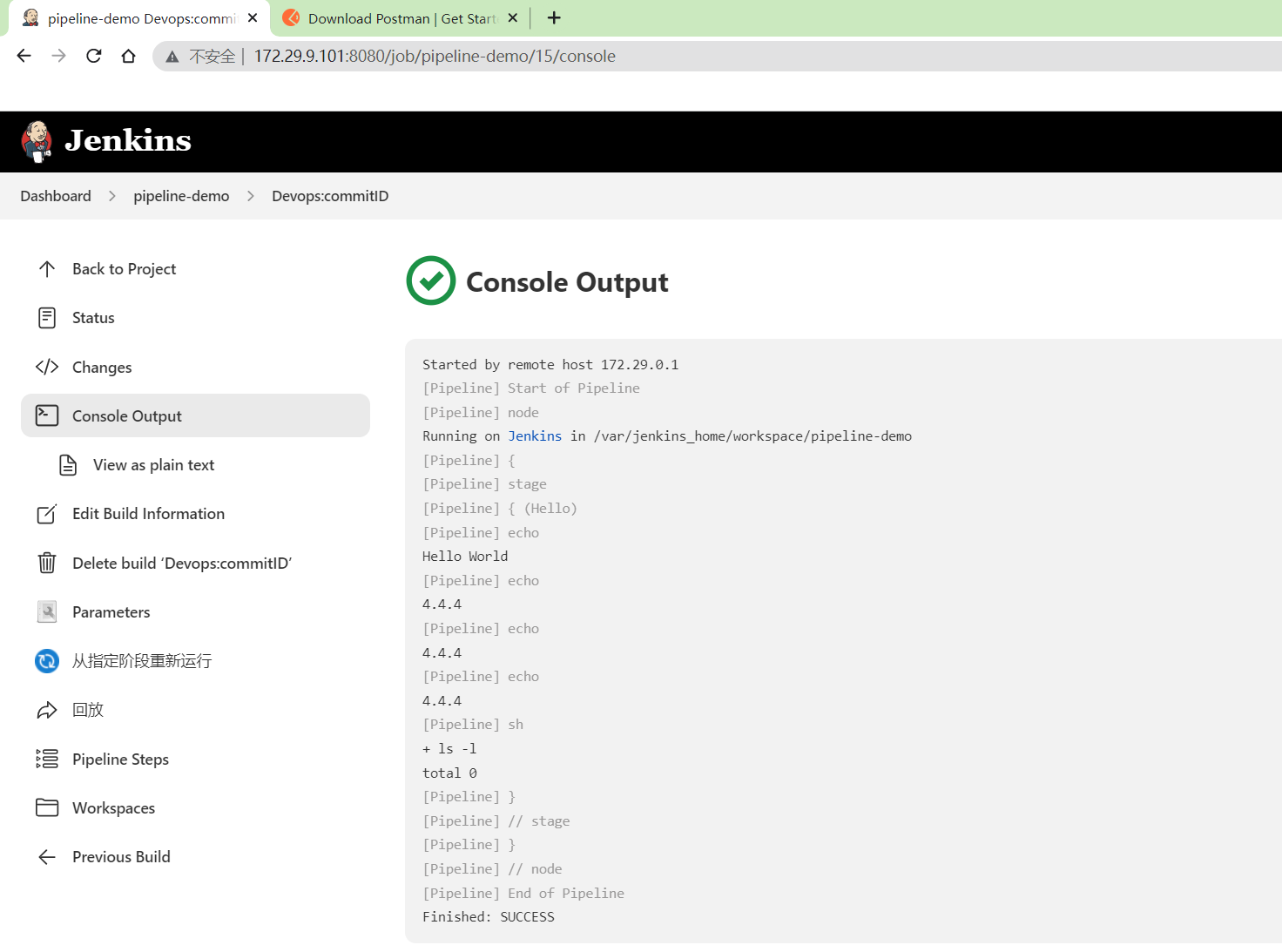Click the Edit Build Information pencil icon
Image resolution: width=1282 pixels, height=952 pixels.
click(x=47, y=514)
